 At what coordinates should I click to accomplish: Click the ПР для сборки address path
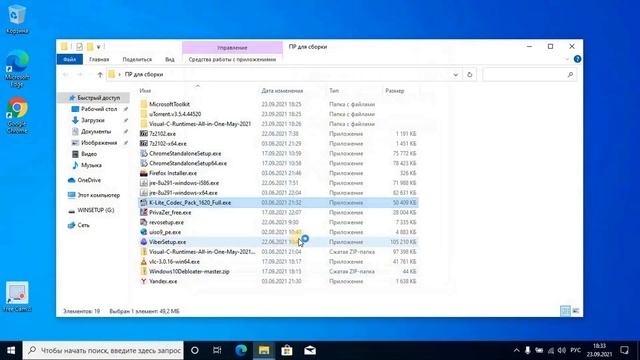[144, 75]
